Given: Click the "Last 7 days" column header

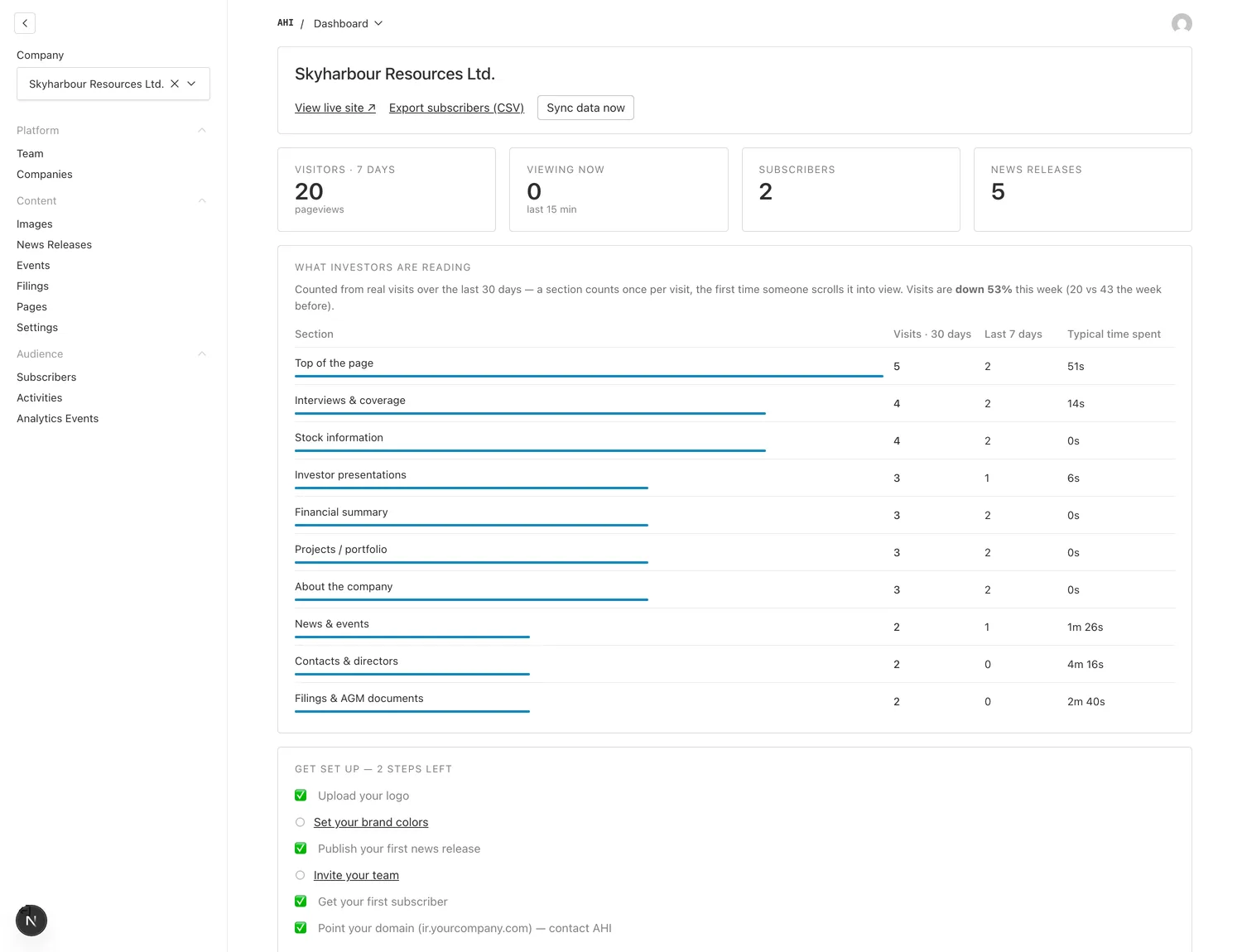Looking at the screenshot, I should 1013,334.
